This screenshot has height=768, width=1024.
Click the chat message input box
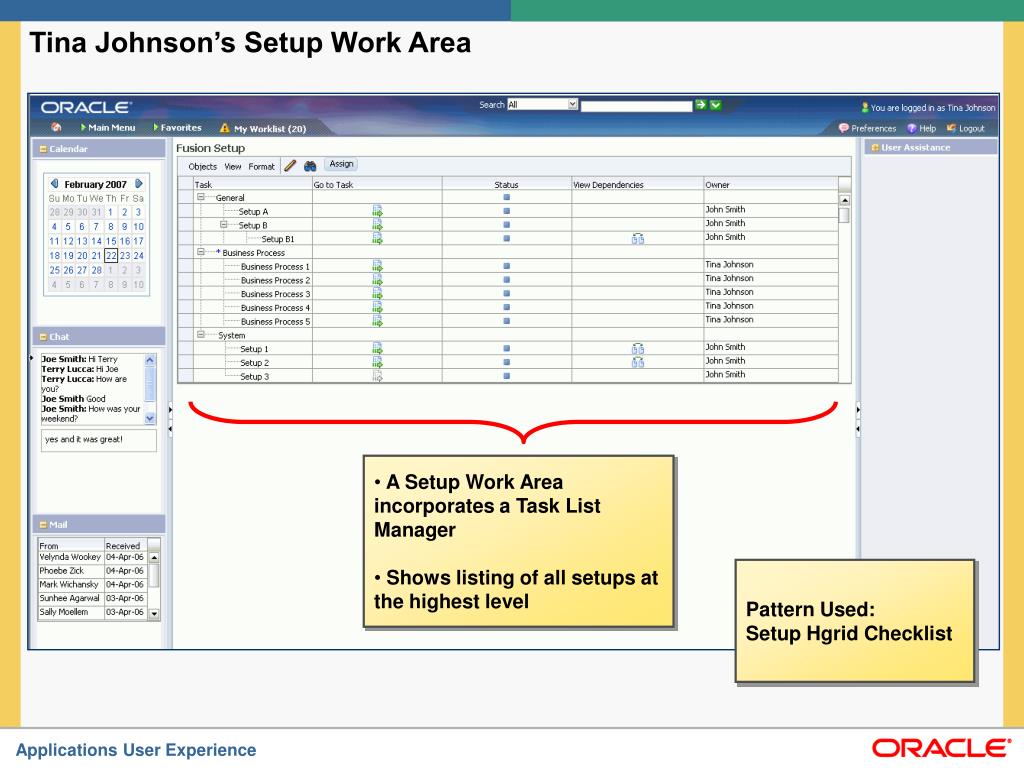(99, 440)
